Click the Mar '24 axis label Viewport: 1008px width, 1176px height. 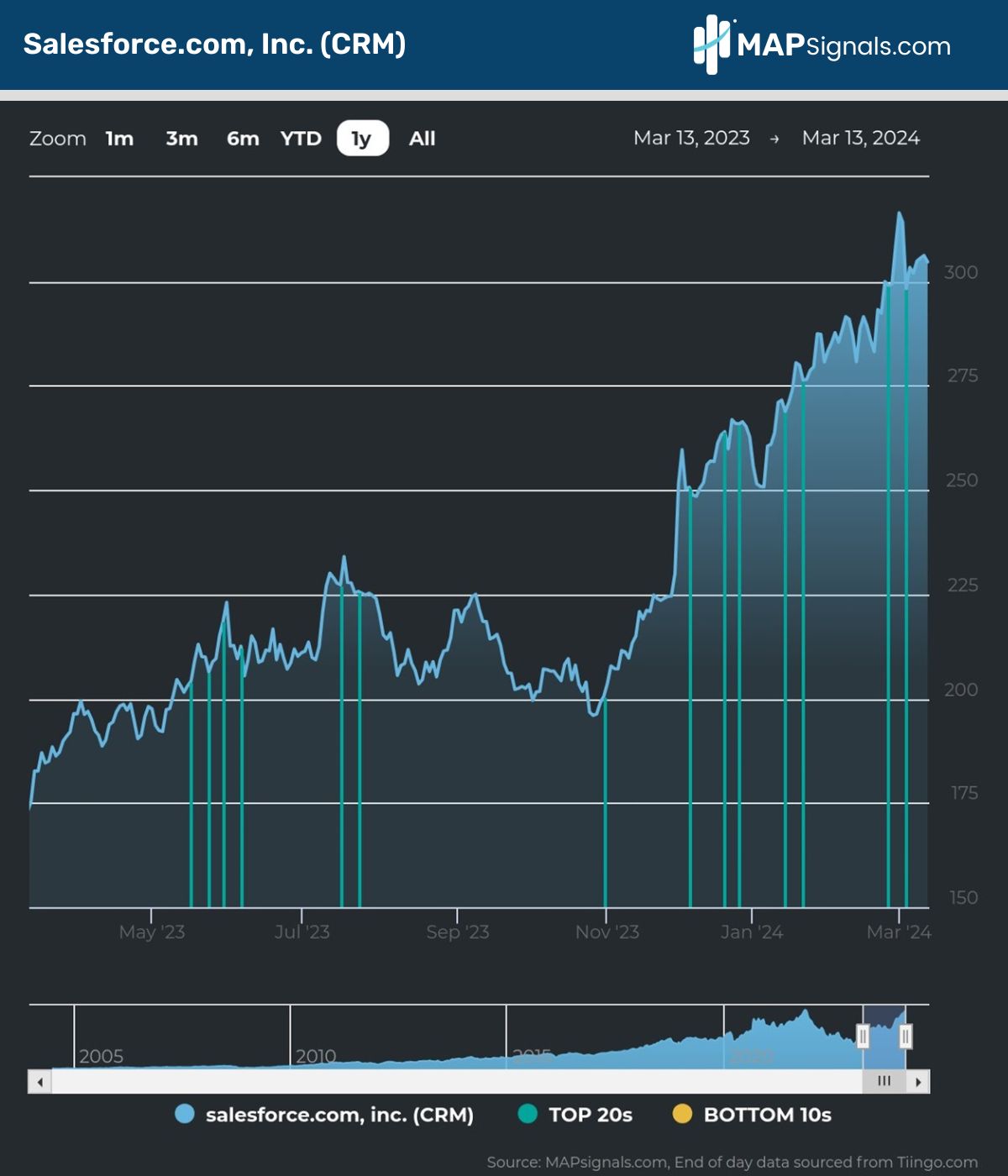tap(899, 932)
